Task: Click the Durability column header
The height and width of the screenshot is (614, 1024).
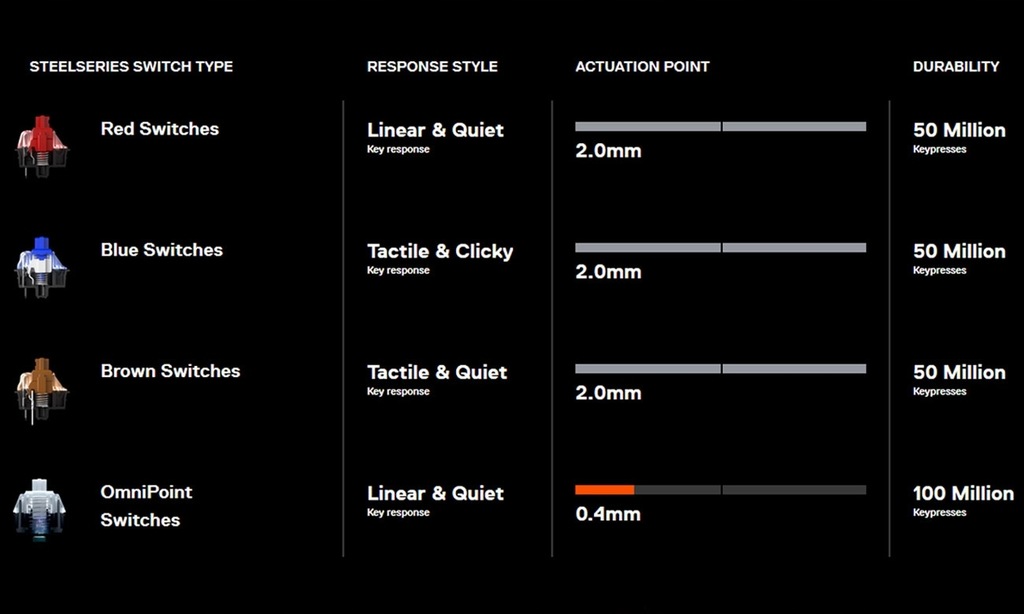Action: [956, 67]
